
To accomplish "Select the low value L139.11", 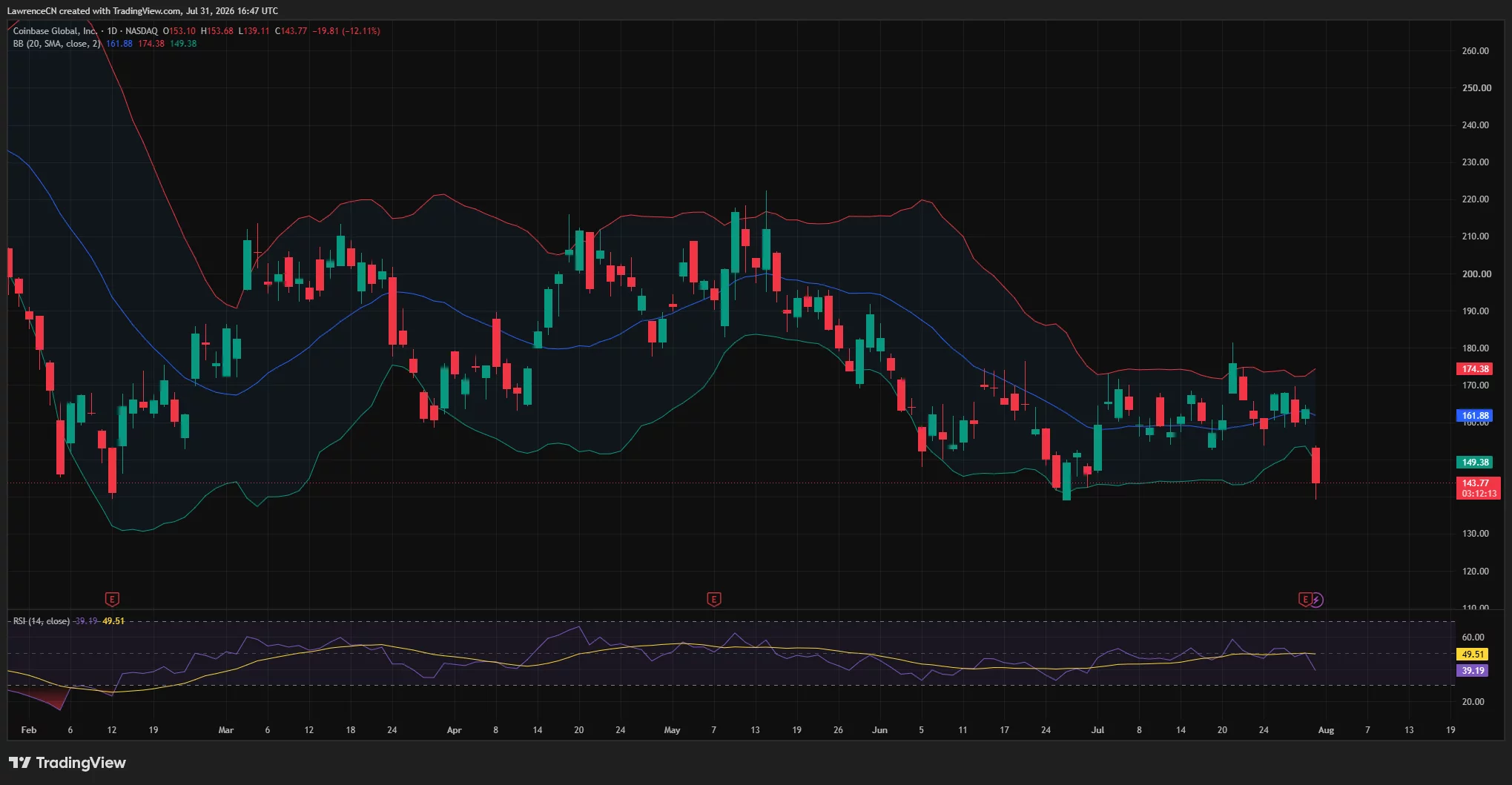I will (254, 31).
